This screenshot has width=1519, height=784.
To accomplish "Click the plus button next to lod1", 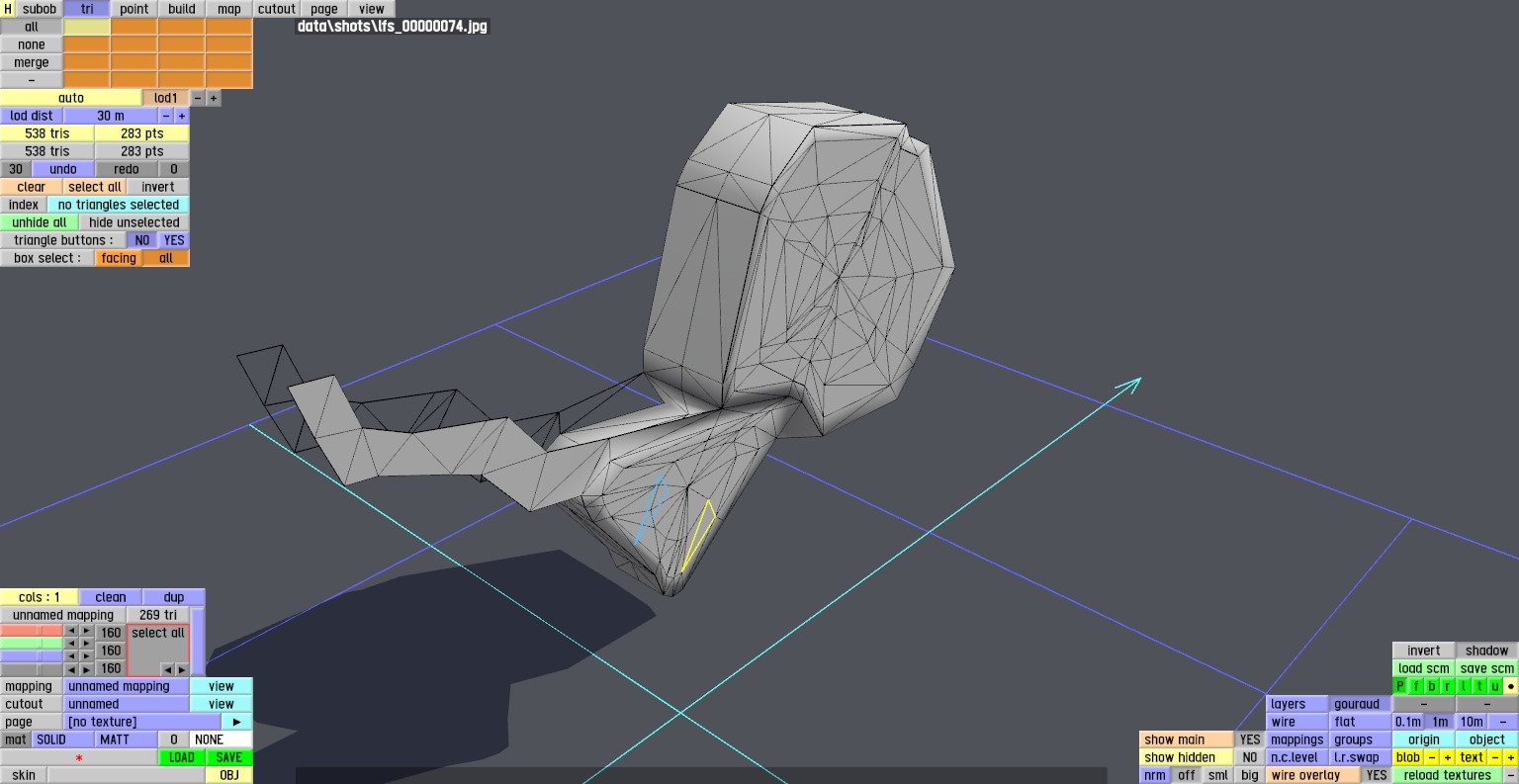I will point(214,98).
